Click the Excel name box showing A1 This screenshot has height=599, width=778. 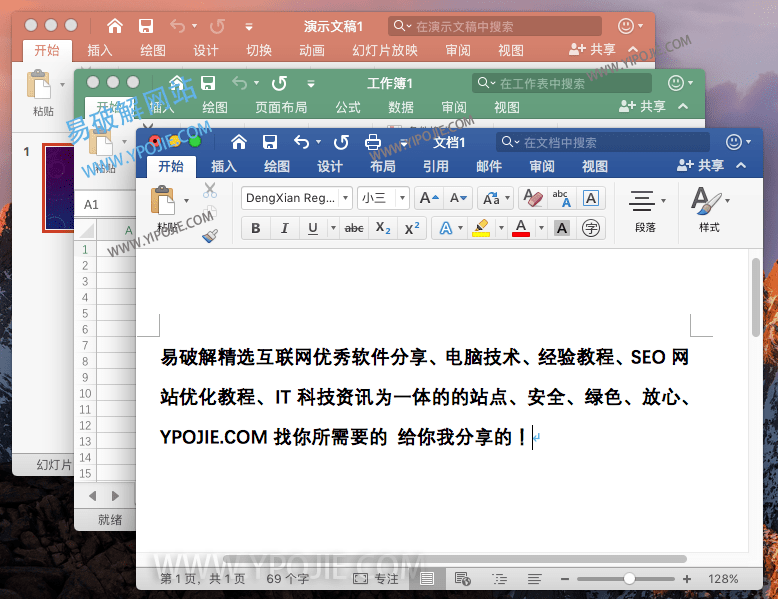tap(105, 205)
